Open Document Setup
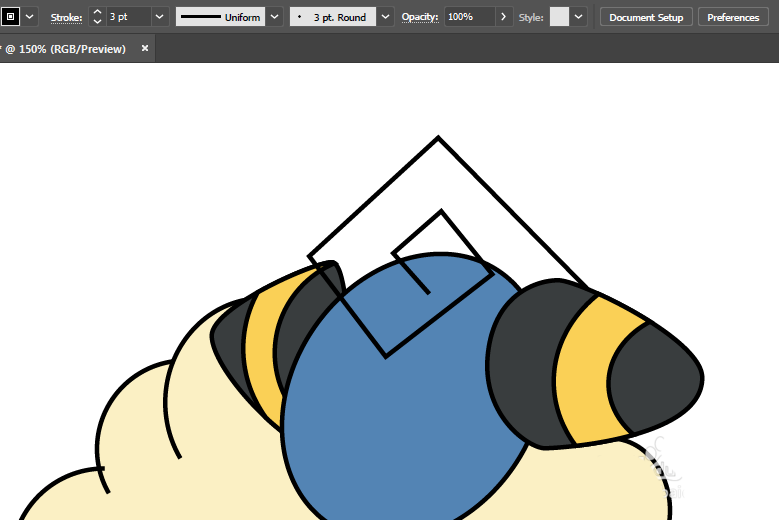This screenshot has height=520, width=779. (x=646, y=17)
